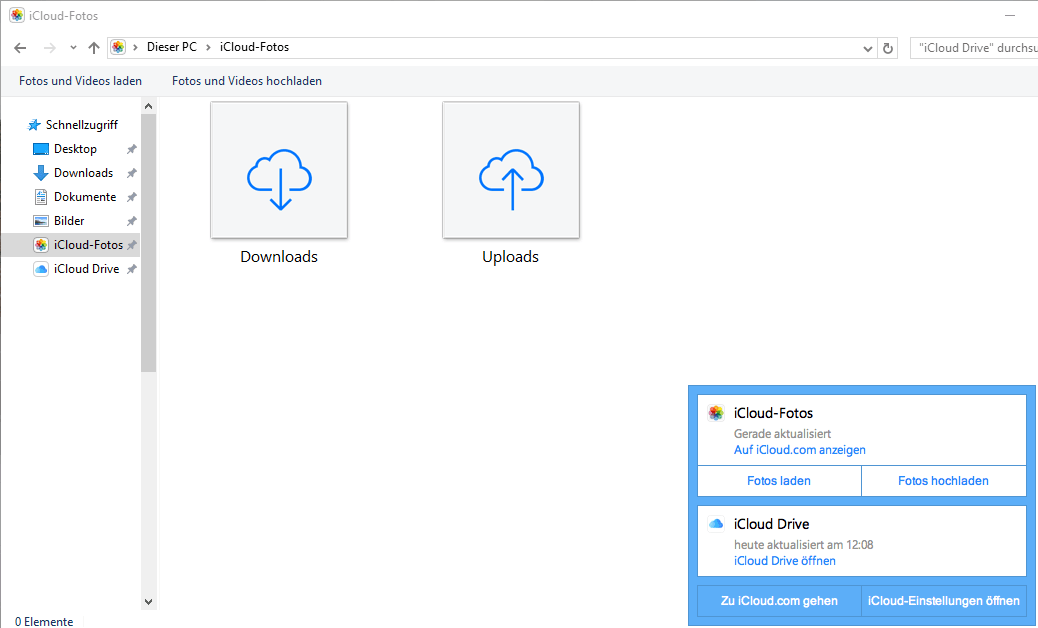
Task: Select the Downloads folder label
Action: [279, 257]
